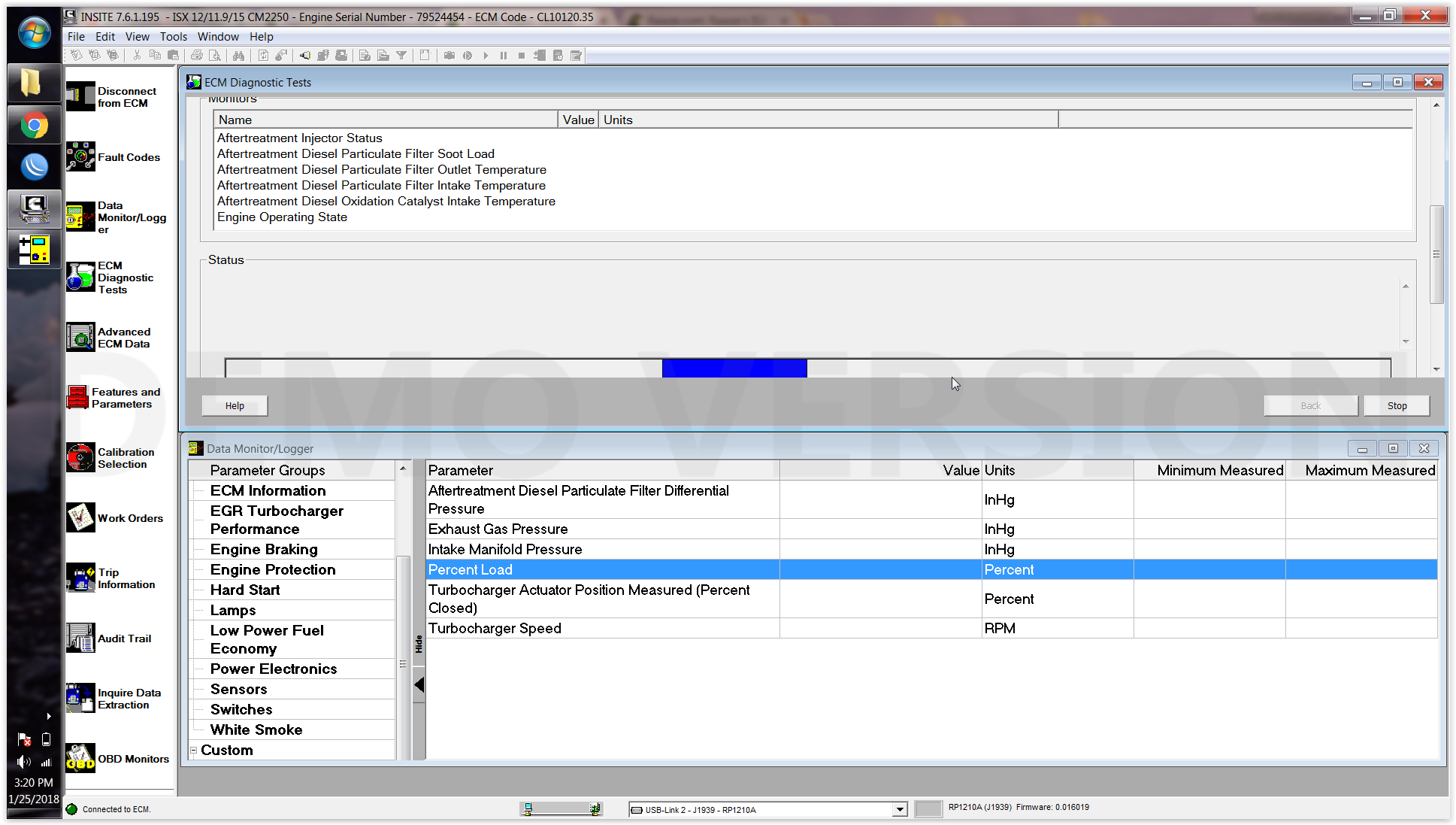Select the EGR Turbocharger Performance group
Viewport: 1456px width, 825px height.
point(277,520)
